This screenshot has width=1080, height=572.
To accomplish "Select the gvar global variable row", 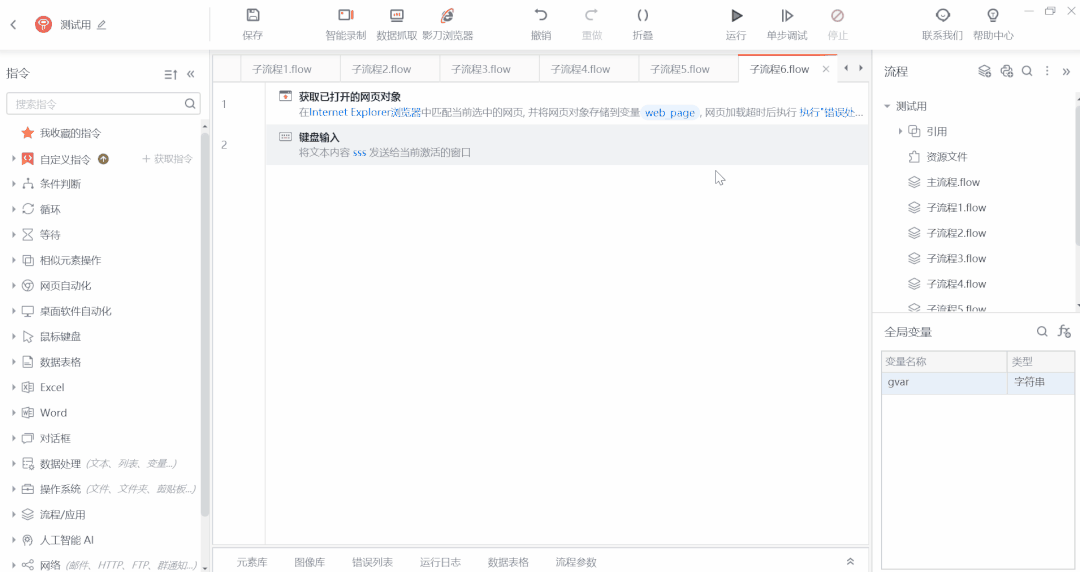I will [978, 382].
